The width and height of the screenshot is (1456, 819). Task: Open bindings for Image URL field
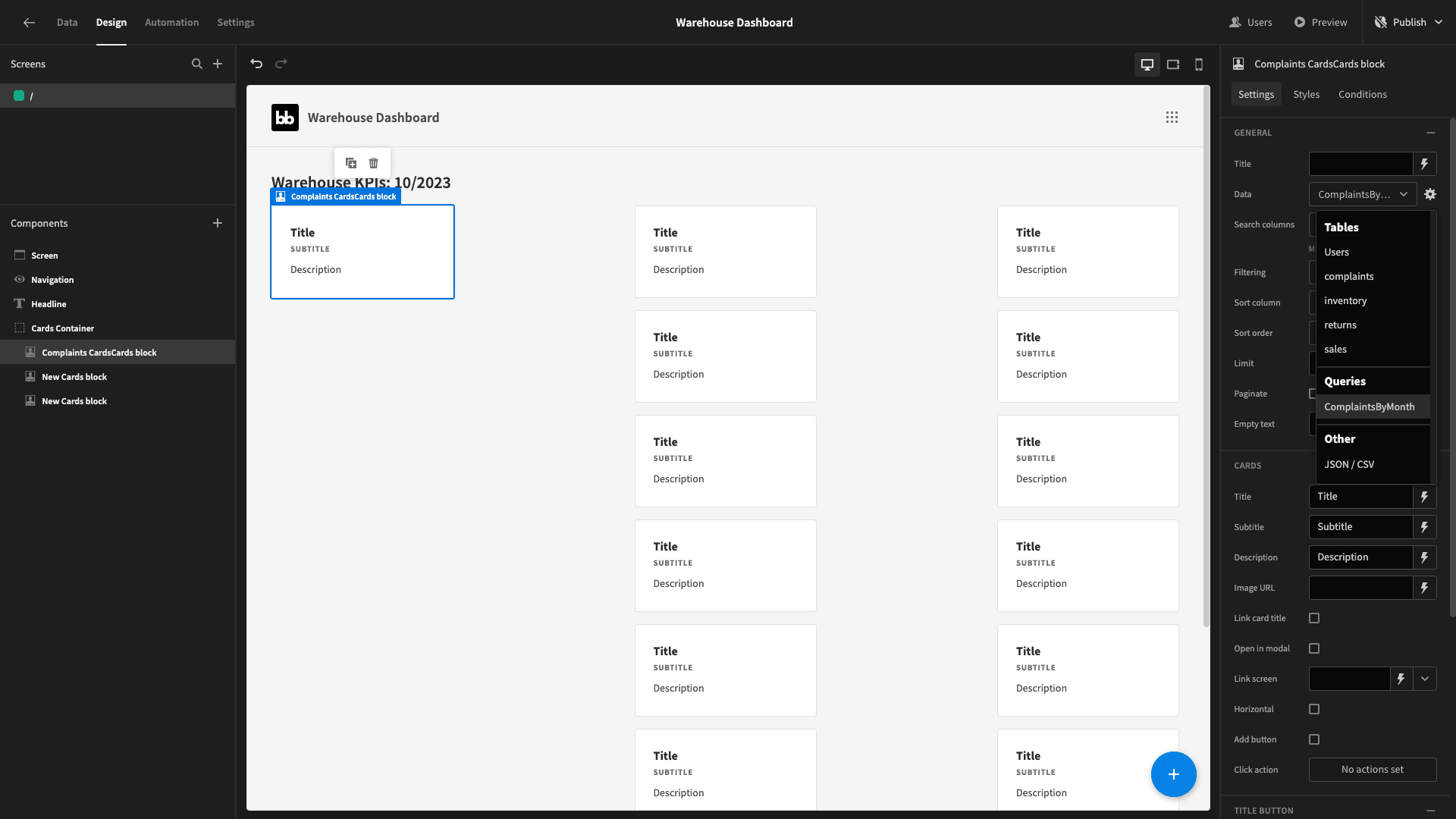point(1425,588)
